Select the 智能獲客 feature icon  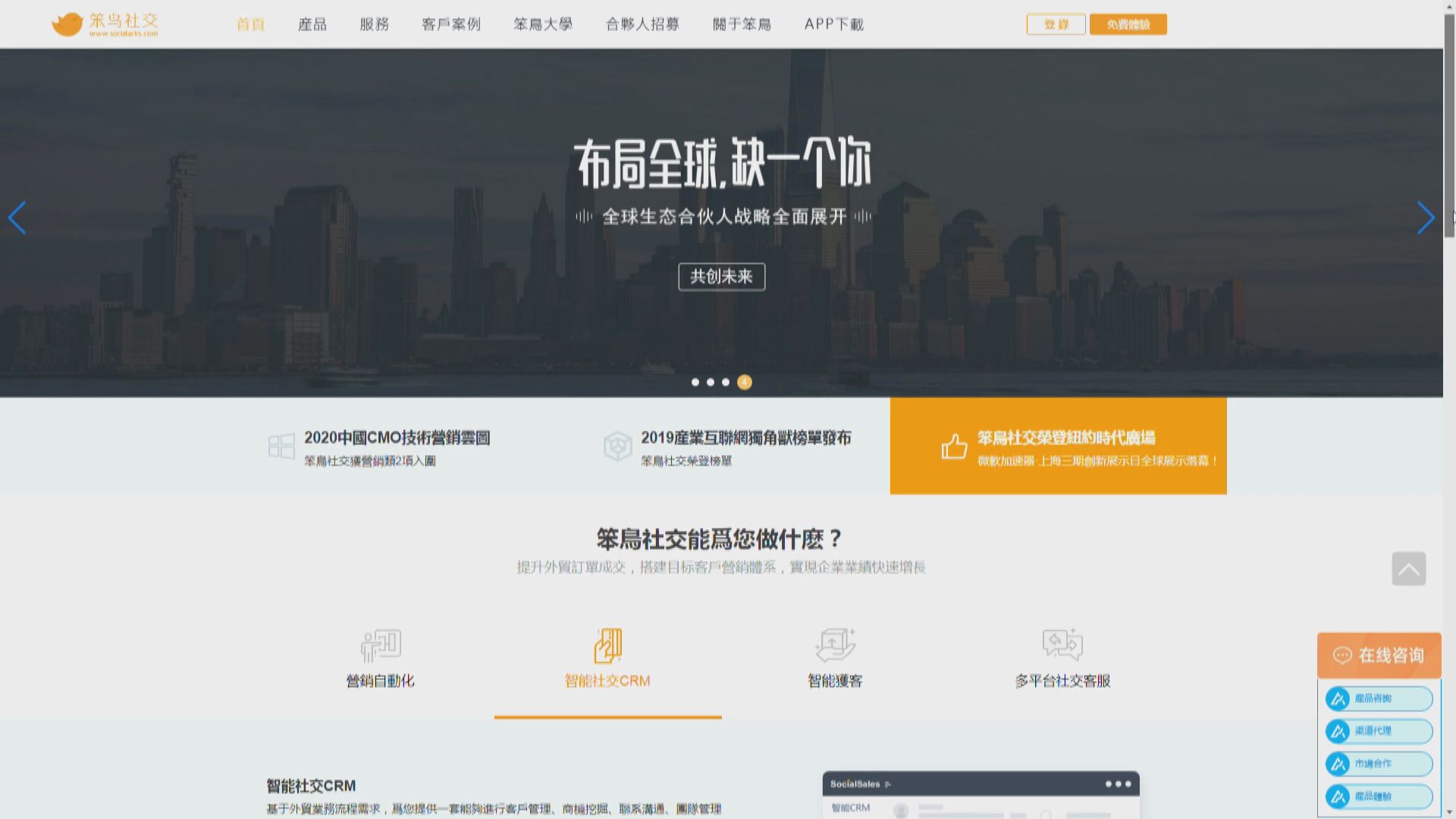pyautogui.click(x=834, y=645)
